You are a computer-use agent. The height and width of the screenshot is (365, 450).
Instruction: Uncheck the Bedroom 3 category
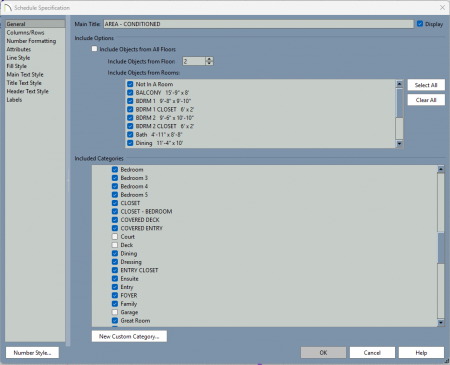tap(115, 178)
